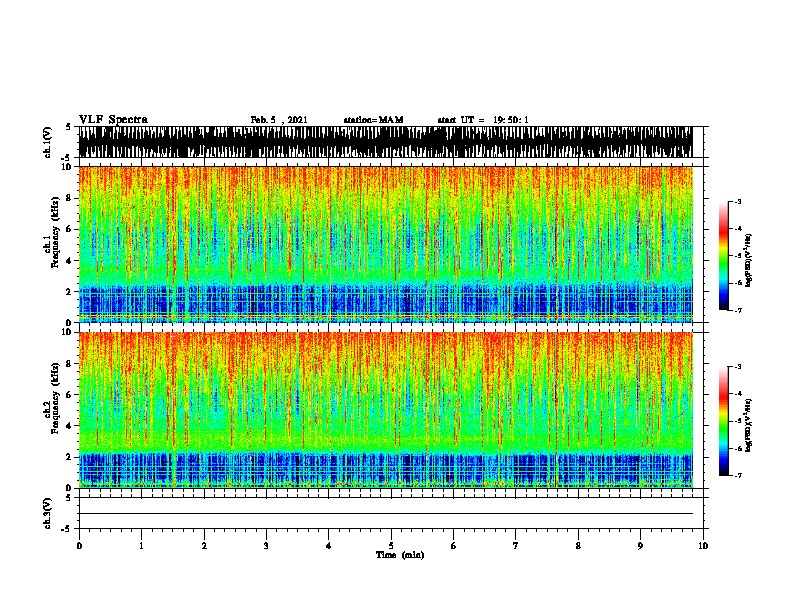
Task: Click the '6' kHz tick on ch.1 spectrogram
Action: pyautogui.click(x=70, y=229)
